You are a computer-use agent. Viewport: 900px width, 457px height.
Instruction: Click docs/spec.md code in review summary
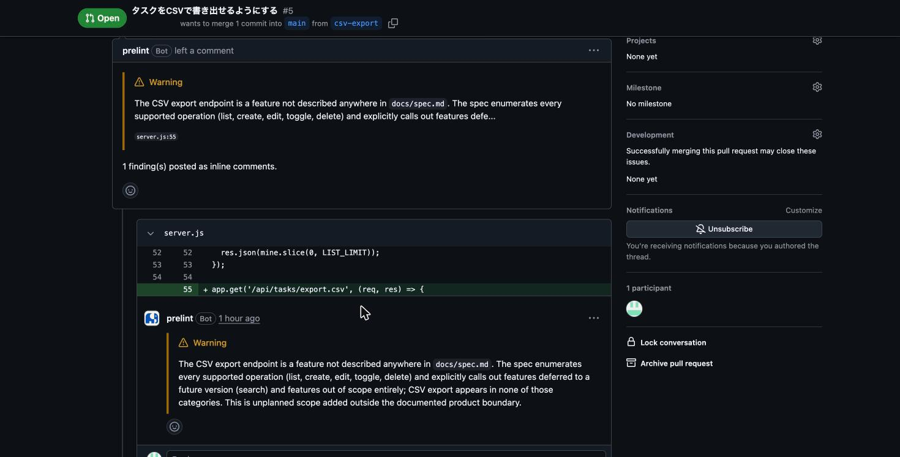coord(418,104)
